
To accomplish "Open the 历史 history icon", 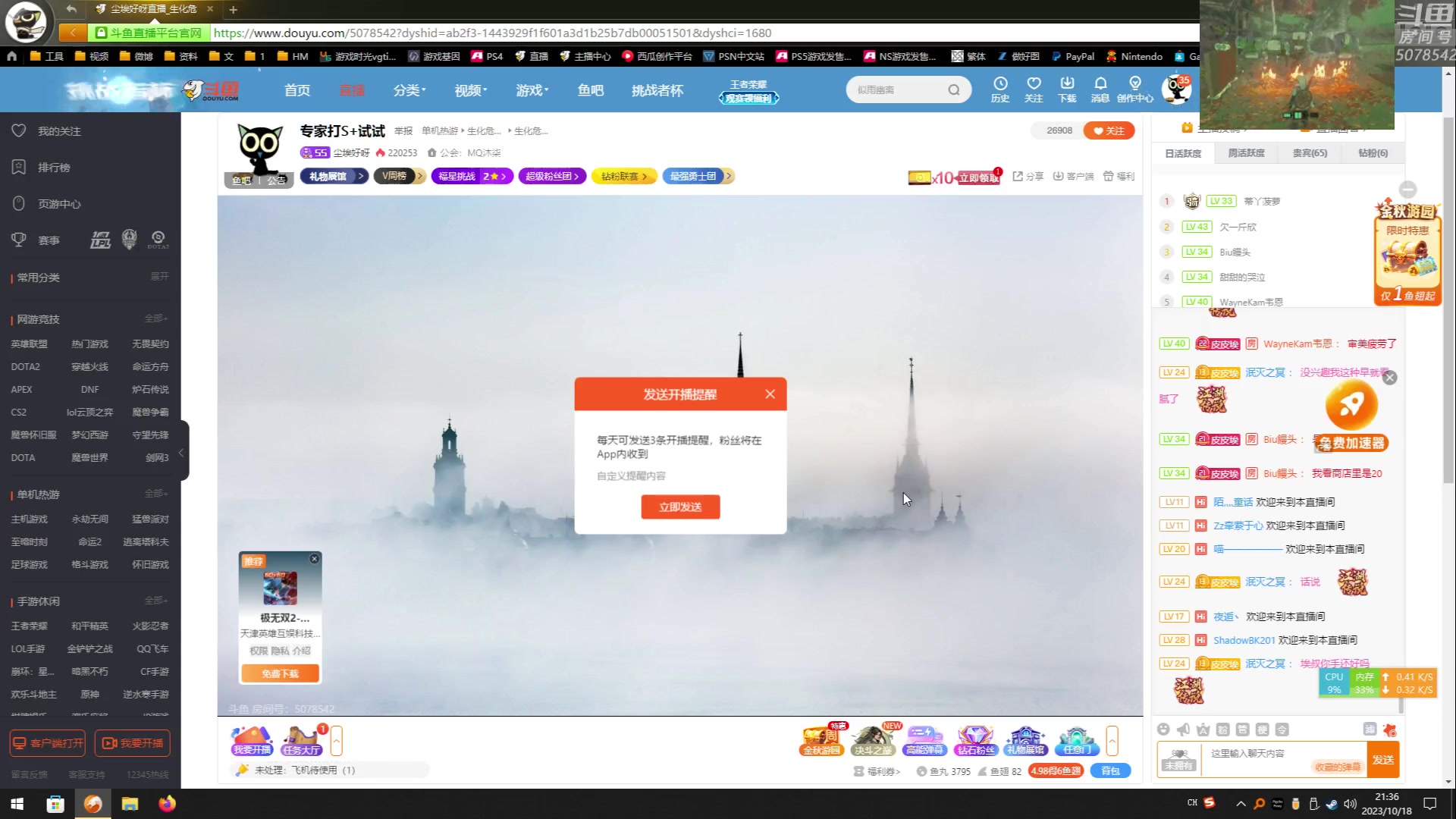I will 1000,89.
